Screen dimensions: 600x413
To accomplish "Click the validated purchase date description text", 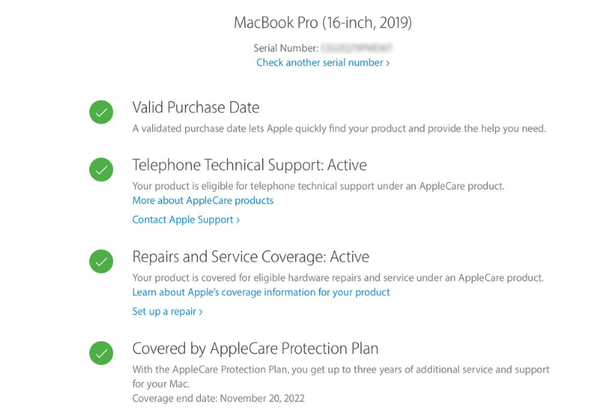I will click(339, 129).
